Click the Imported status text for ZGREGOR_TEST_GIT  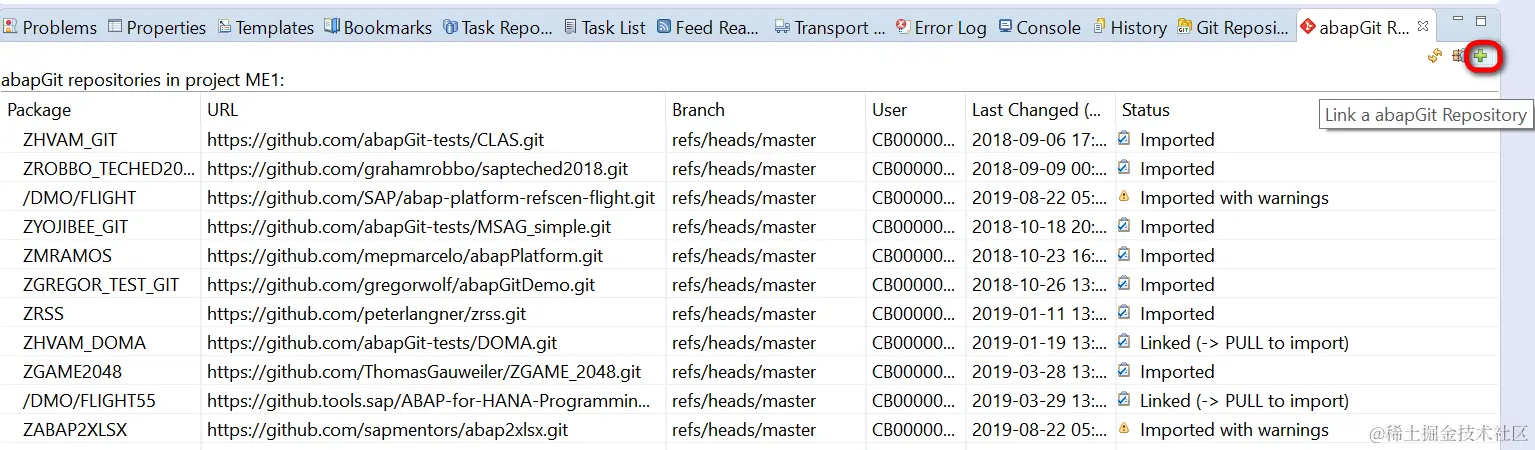click(x=1177, y=285)
